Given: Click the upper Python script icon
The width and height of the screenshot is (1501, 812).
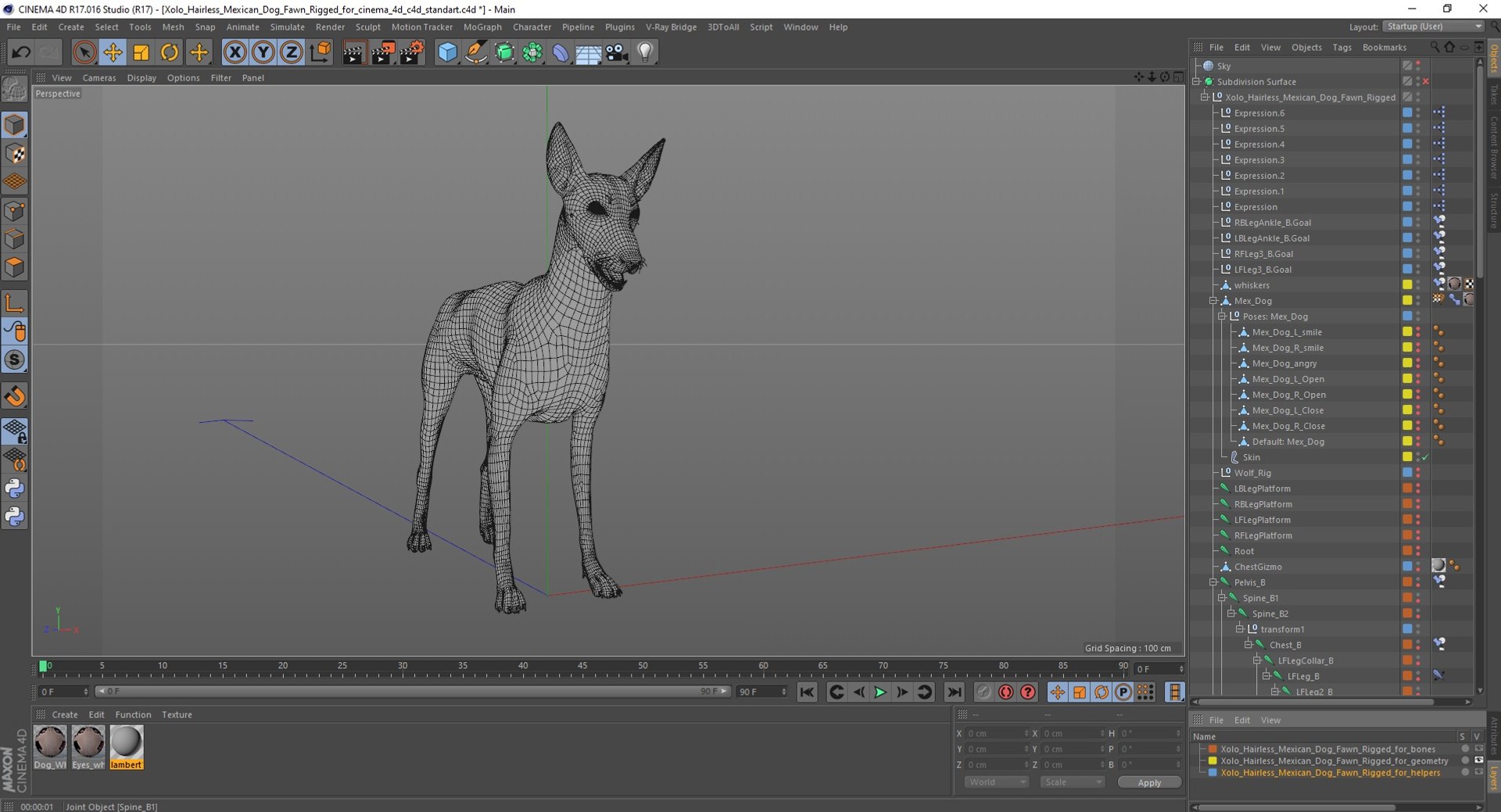Looking at the screenshot, I should tap(14, 488).
